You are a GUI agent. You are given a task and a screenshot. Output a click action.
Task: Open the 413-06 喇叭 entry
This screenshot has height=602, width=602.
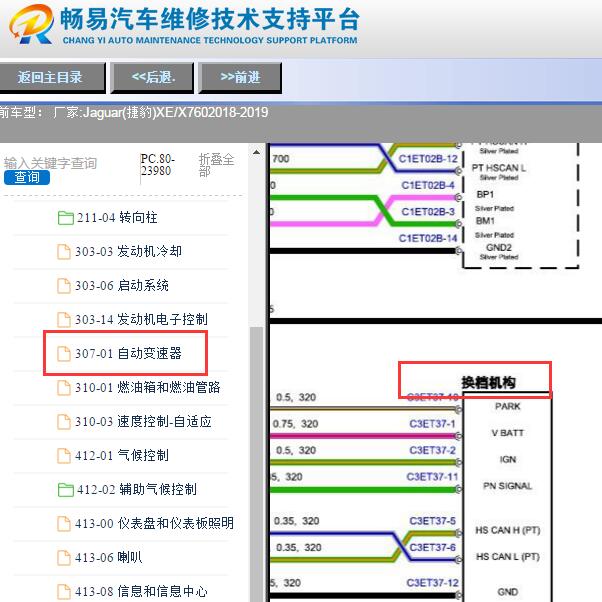109,557
